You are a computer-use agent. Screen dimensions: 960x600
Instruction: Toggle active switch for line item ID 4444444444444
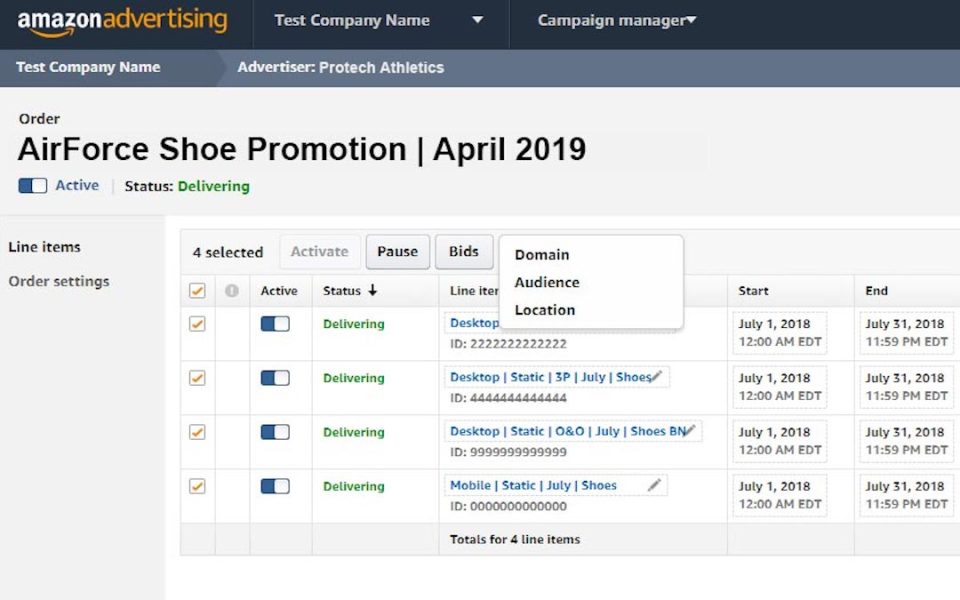[x=275, y=378]
